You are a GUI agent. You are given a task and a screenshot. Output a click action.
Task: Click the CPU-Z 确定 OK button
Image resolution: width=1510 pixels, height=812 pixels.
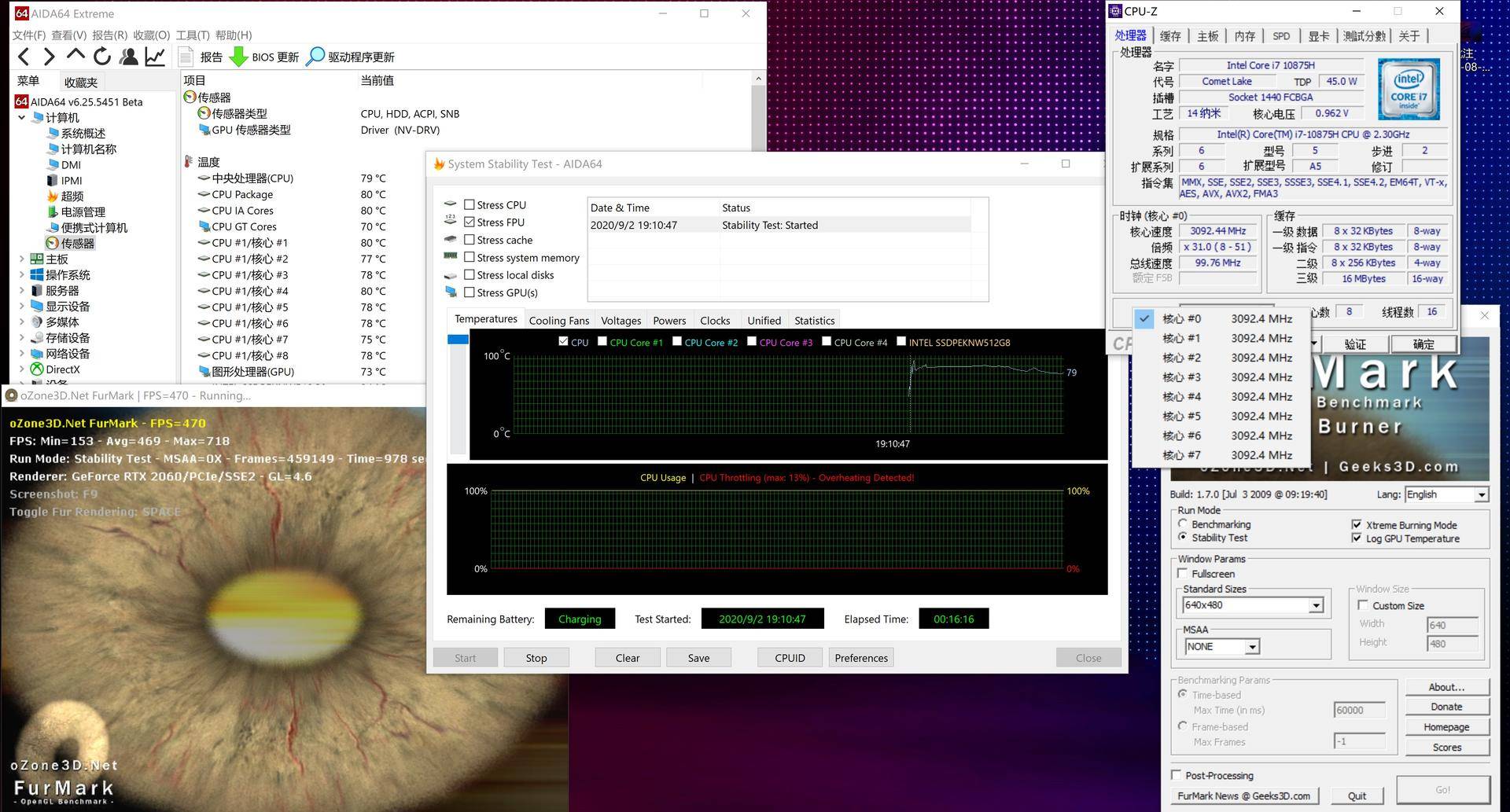(1423, 344)
